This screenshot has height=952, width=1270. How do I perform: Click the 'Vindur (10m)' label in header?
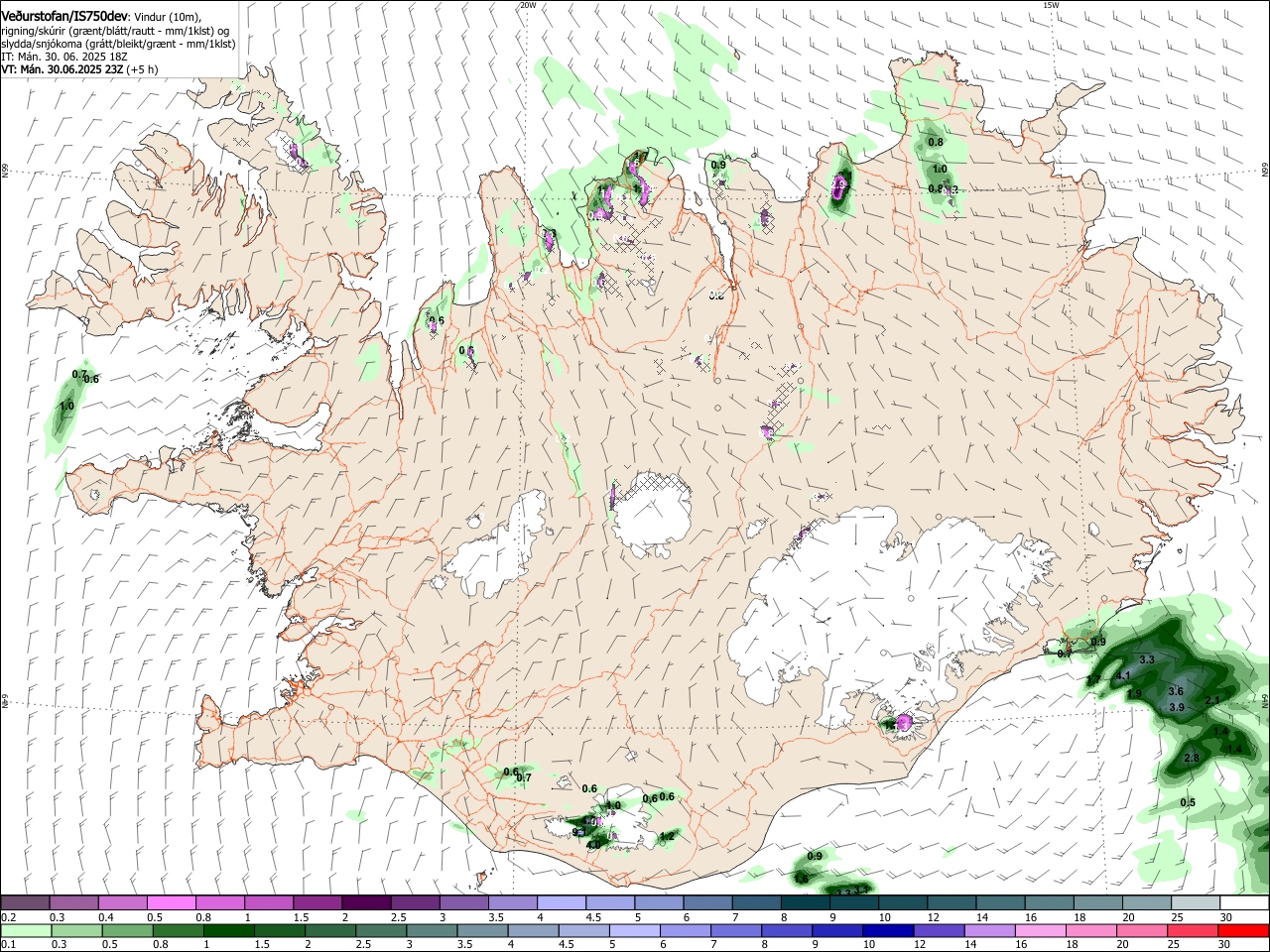168,17
